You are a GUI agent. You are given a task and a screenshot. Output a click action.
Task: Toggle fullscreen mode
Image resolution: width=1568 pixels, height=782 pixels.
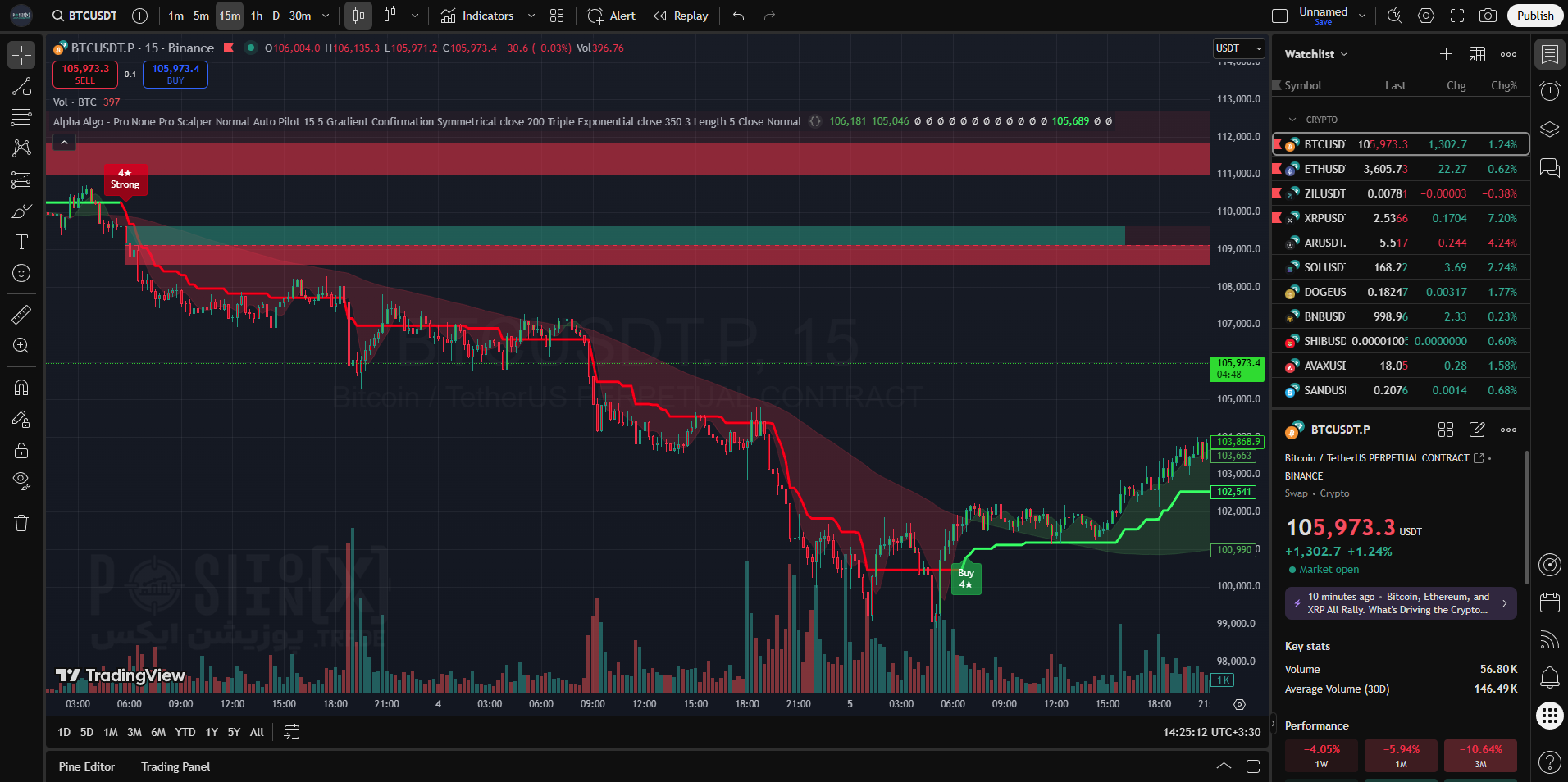pyautogui.click(x=1457, y=16)
